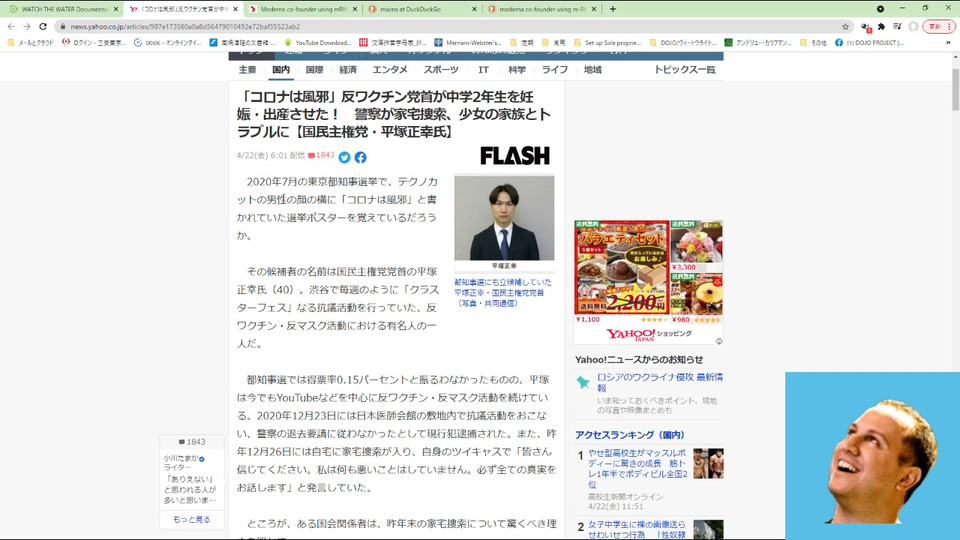The width and height of the screenshot is (960, 540).
Task: Open the 定期 bookmark folder
Action: click(522, 43)
